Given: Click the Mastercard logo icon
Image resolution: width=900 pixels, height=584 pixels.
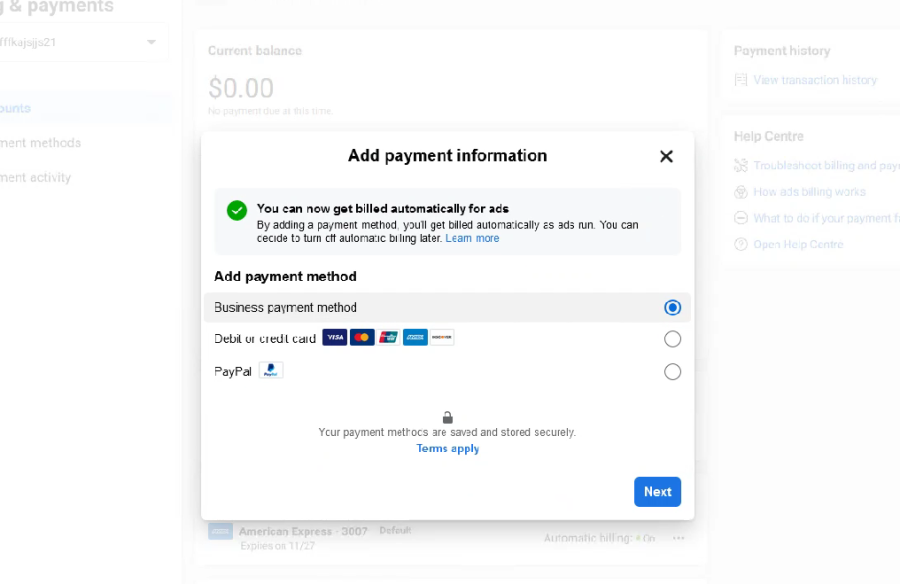Looking at the screenshot, I should point(362,338).
